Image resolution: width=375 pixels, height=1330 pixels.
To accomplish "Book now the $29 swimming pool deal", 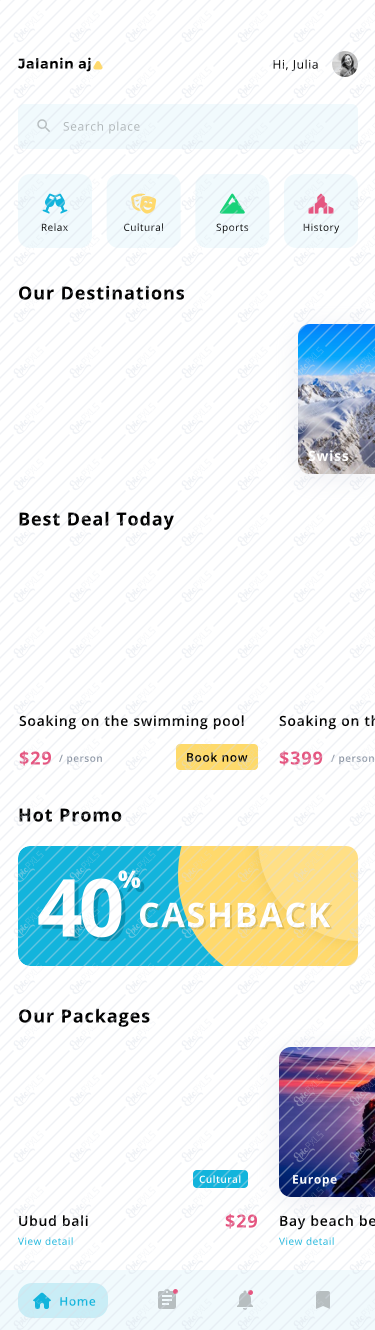I will [217, 757].
